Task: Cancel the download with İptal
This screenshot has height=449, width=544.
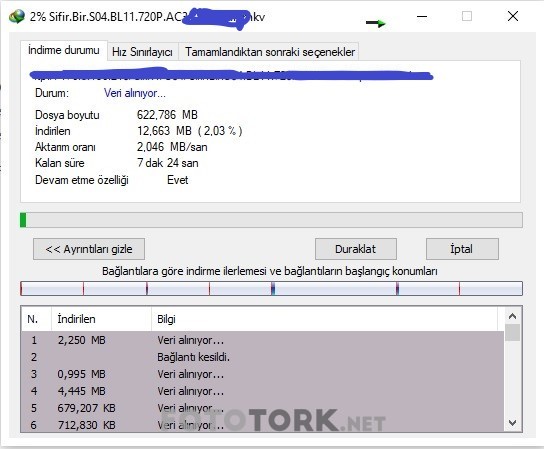Action: (x=462, y=249)
